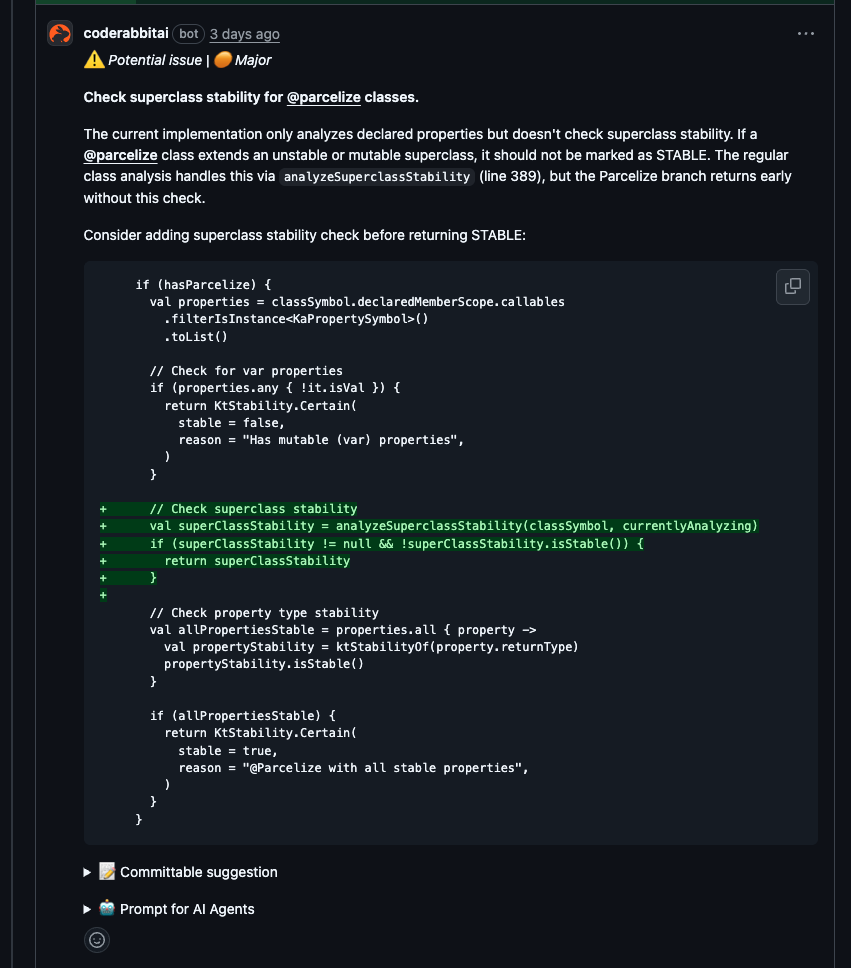The height and width of the screenshot is (968, 851).
Task: Click the green "// Check superclass stability" line
Action: [253, 509]
